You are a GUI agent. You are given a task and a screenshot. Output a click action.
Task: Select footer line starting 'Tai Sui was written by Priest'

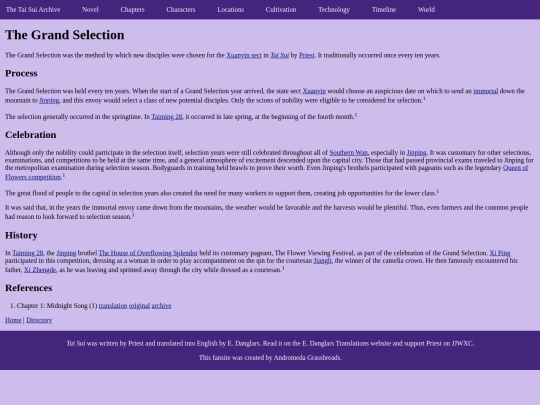tap(270, 343)
